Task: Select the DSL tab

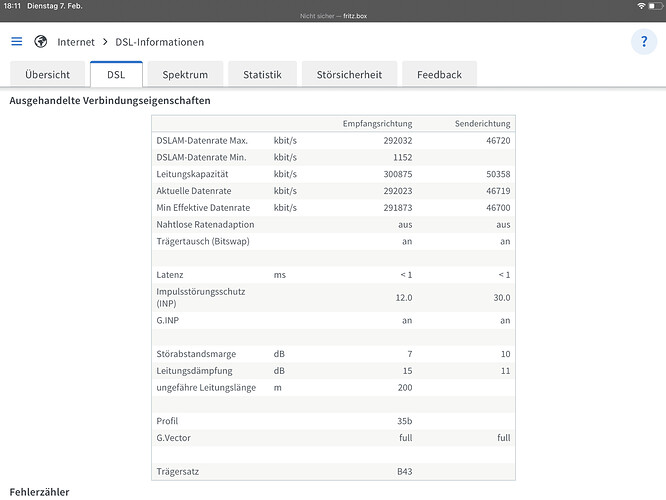Action: pos(116,74)
